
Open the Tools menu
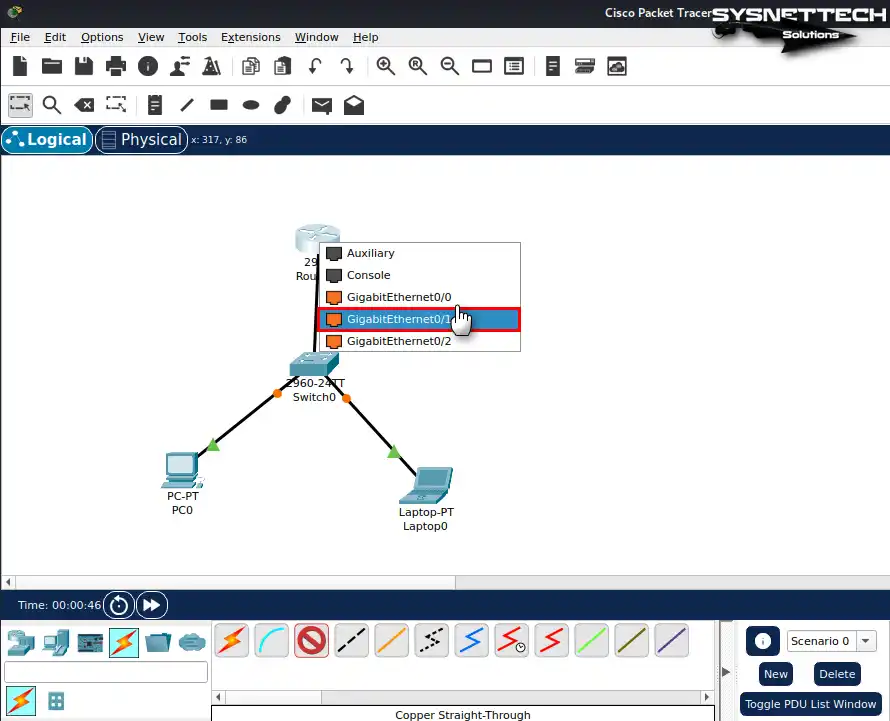pyautogui.click(x=192, y=37)
